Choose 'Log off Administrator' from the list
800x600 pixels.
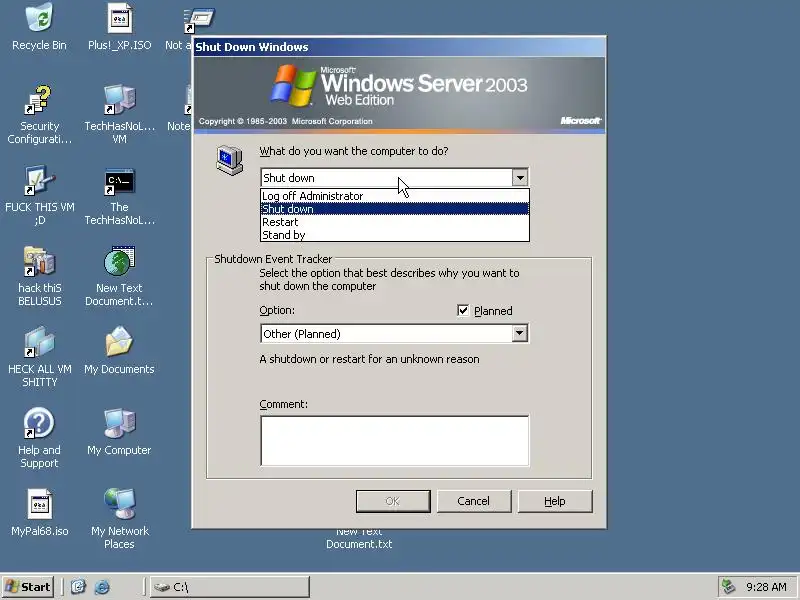point(395,196)
